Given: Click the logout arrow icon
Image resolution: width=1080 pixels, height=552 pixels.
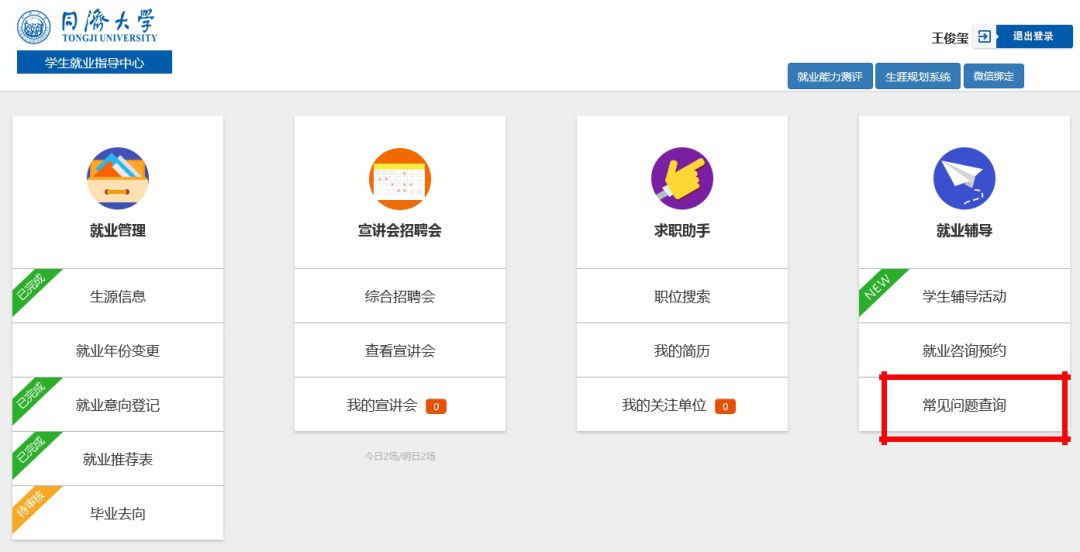Looking at the screenshot, I should [x=985, y=37].
